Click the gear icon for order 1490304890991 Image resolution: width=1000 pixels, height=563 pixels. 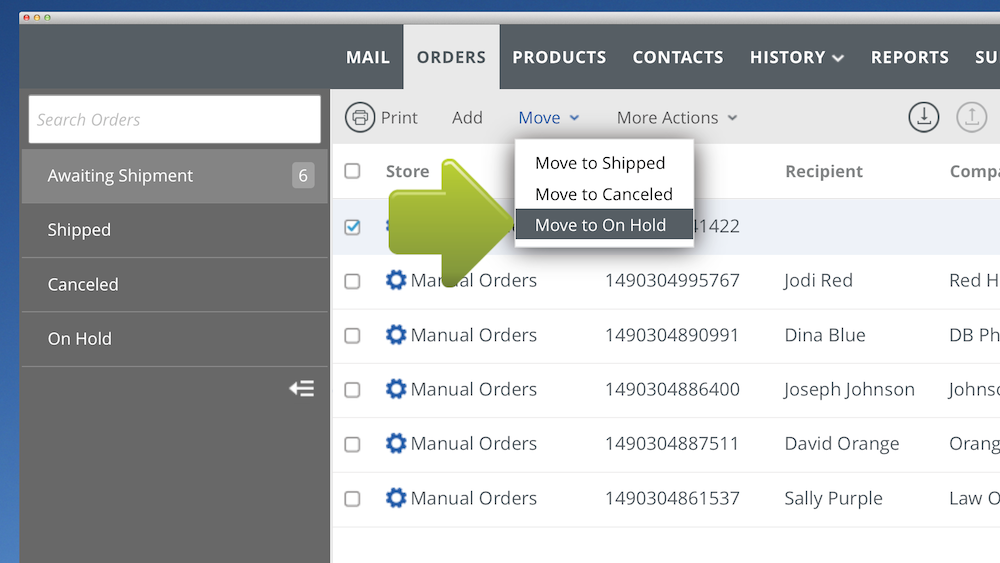coord(396,335)
